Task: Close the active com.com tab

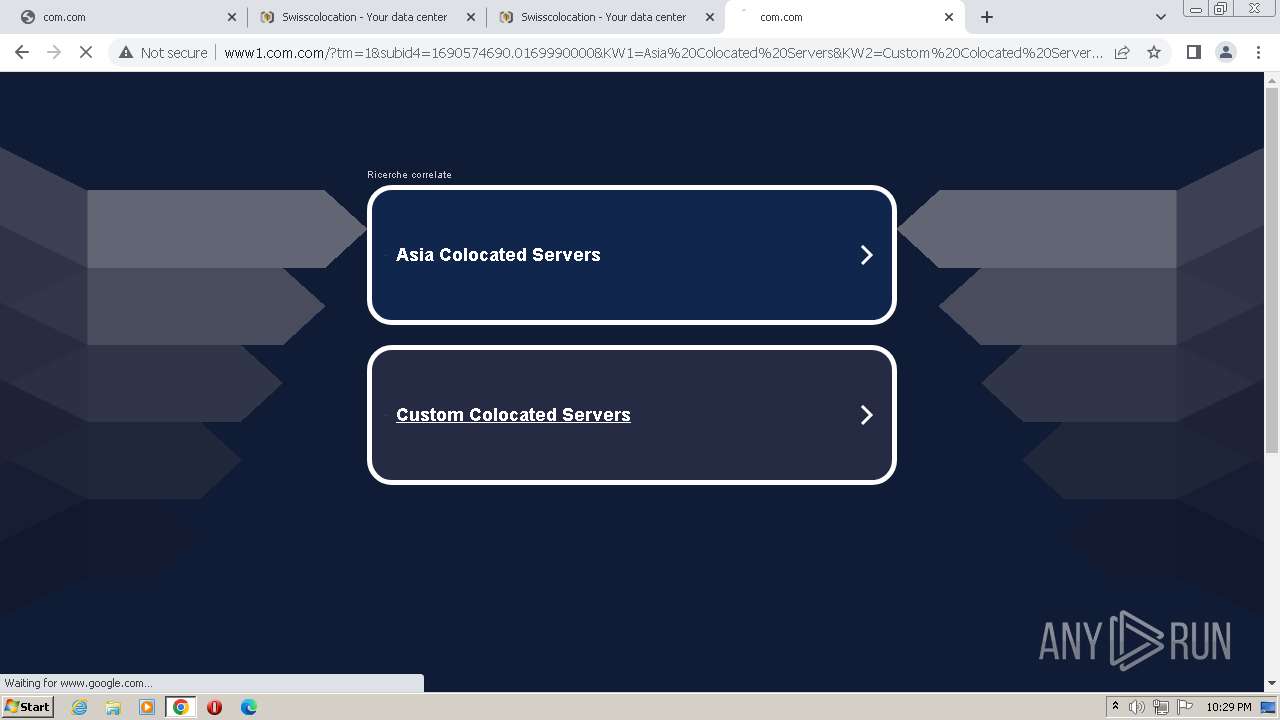Action: [949, 17]
